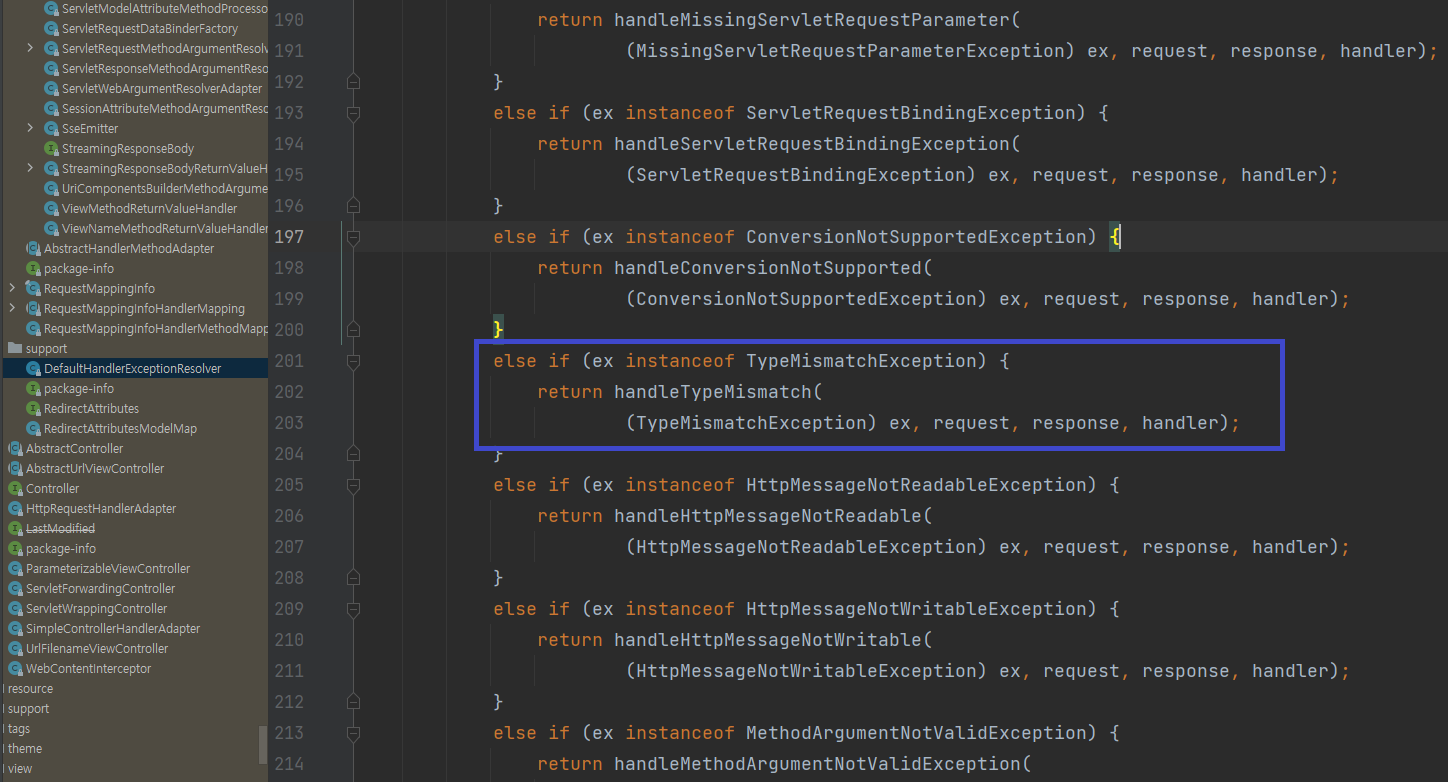Select ViewNameMethodReturnValueHandler in the tree
The image size is (1448, 782).
point(164,229)
